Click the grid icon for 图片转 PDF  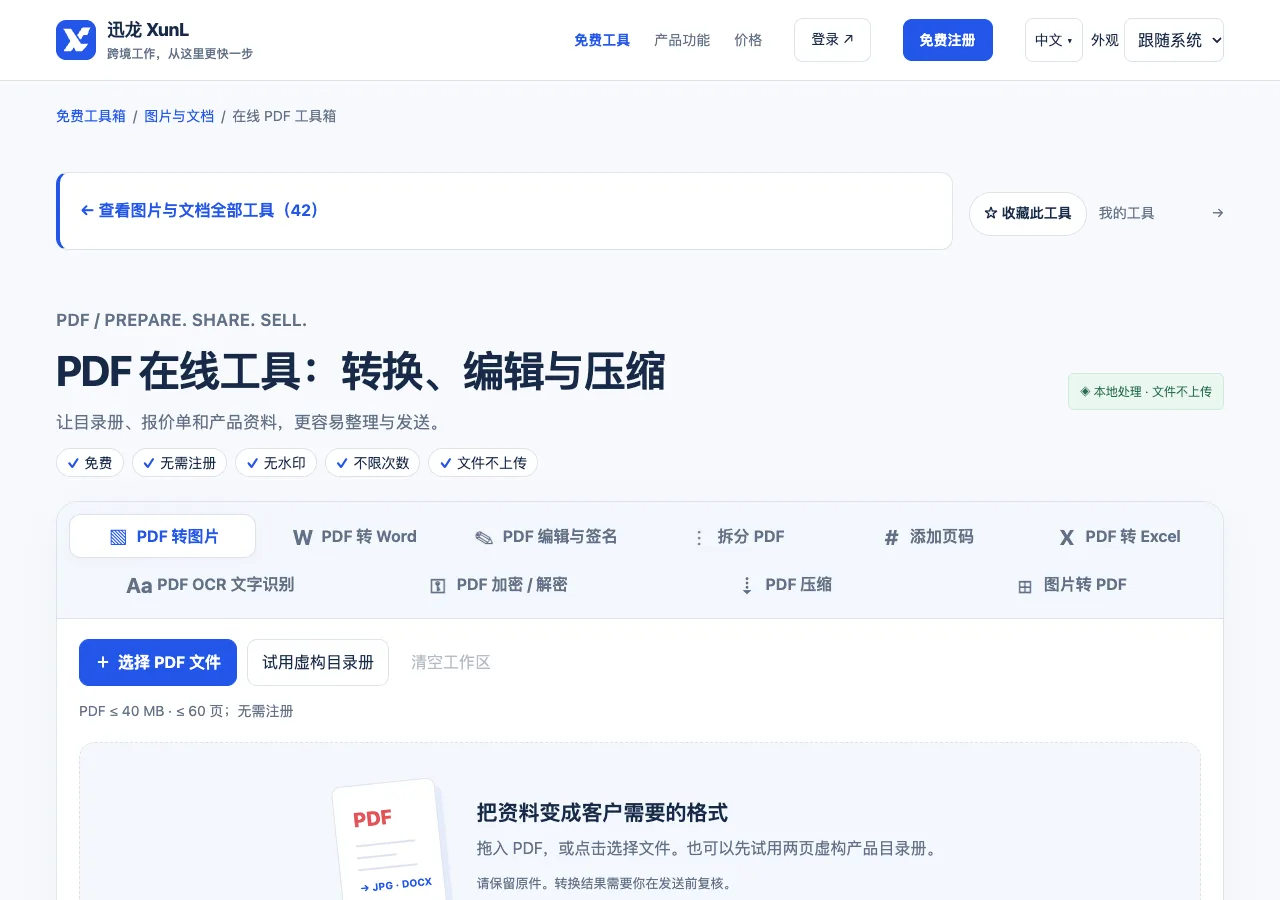1025,585
